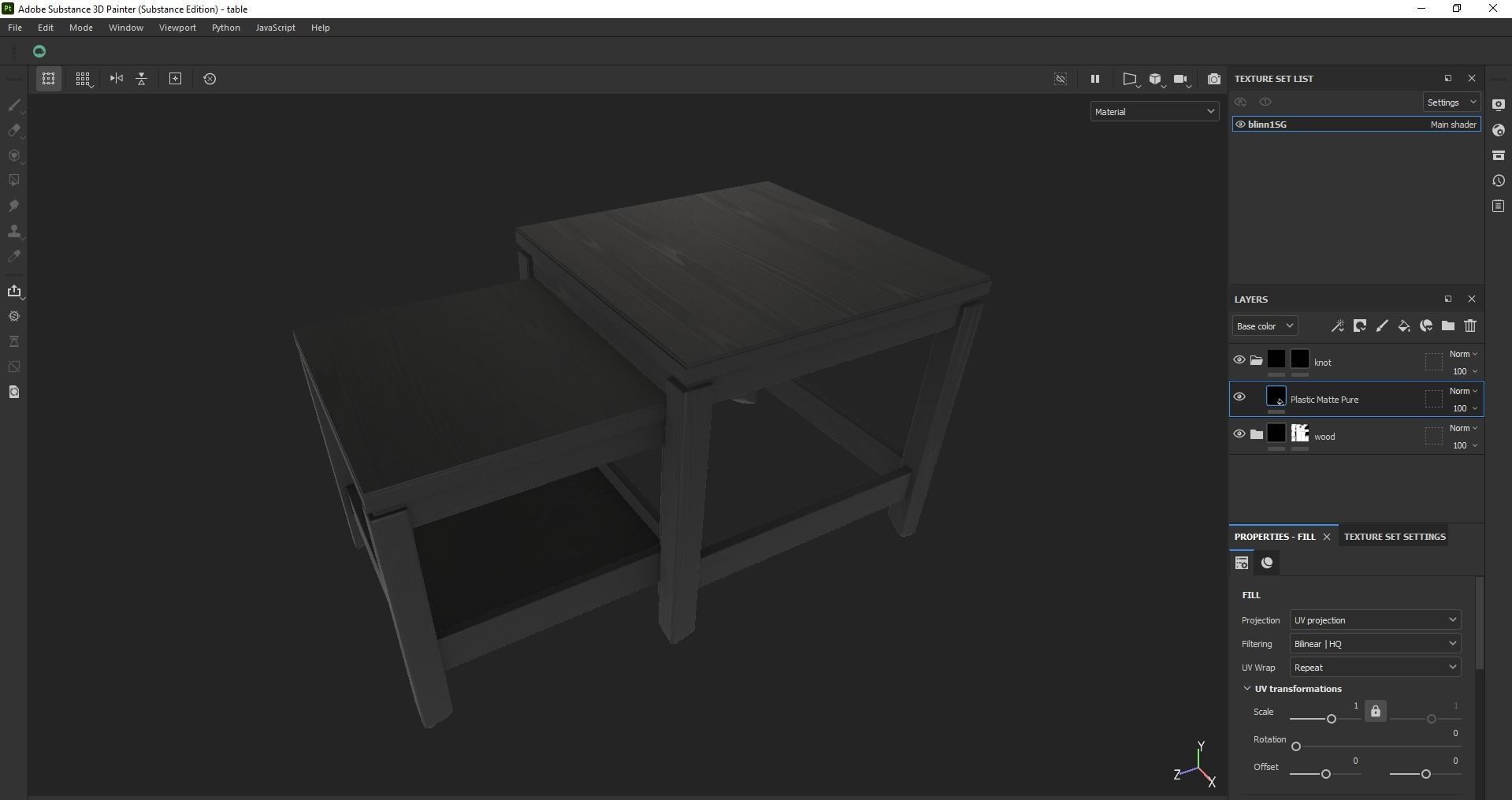Viewport: 1512px width, 800px height.
Task: Open the Python menu
Action: coord(226,28)
